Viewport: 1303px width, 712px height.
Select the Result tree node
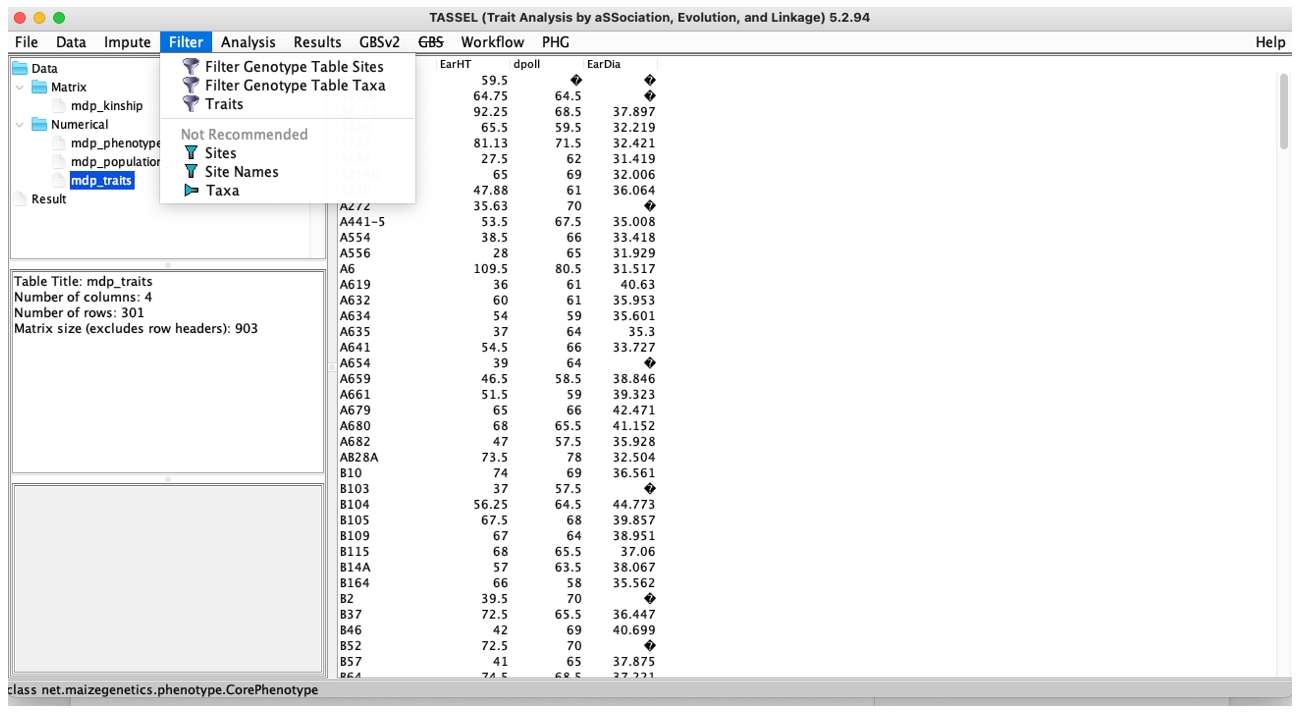click(x=48, y=199)
